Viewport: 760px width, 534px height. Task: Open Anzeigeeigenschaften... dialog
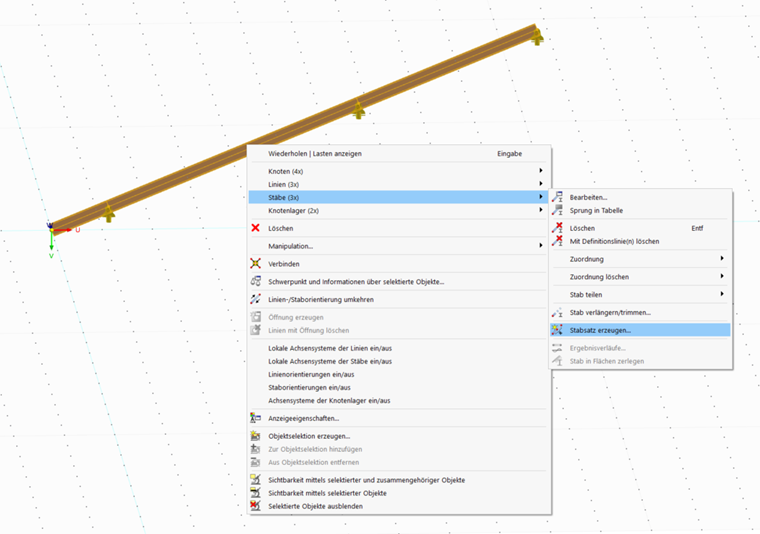tap(399, 418)
